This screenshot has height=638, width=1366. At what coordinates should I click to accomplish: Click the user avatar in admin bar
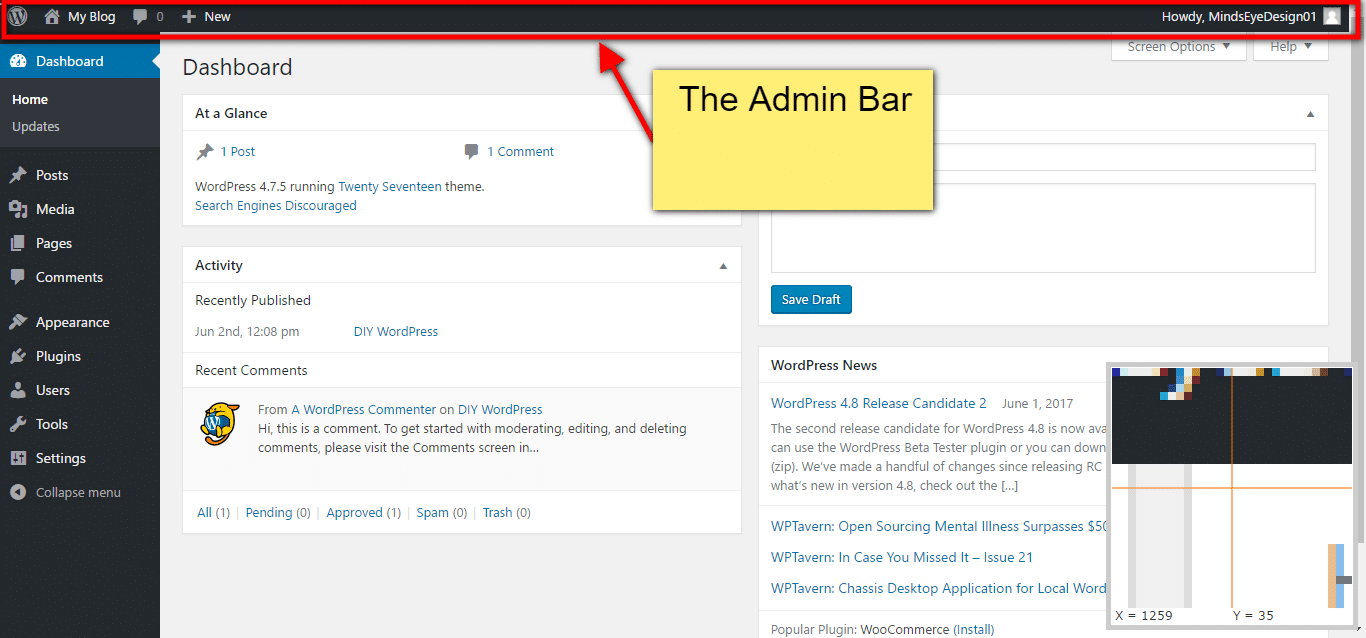[1332, 16]
